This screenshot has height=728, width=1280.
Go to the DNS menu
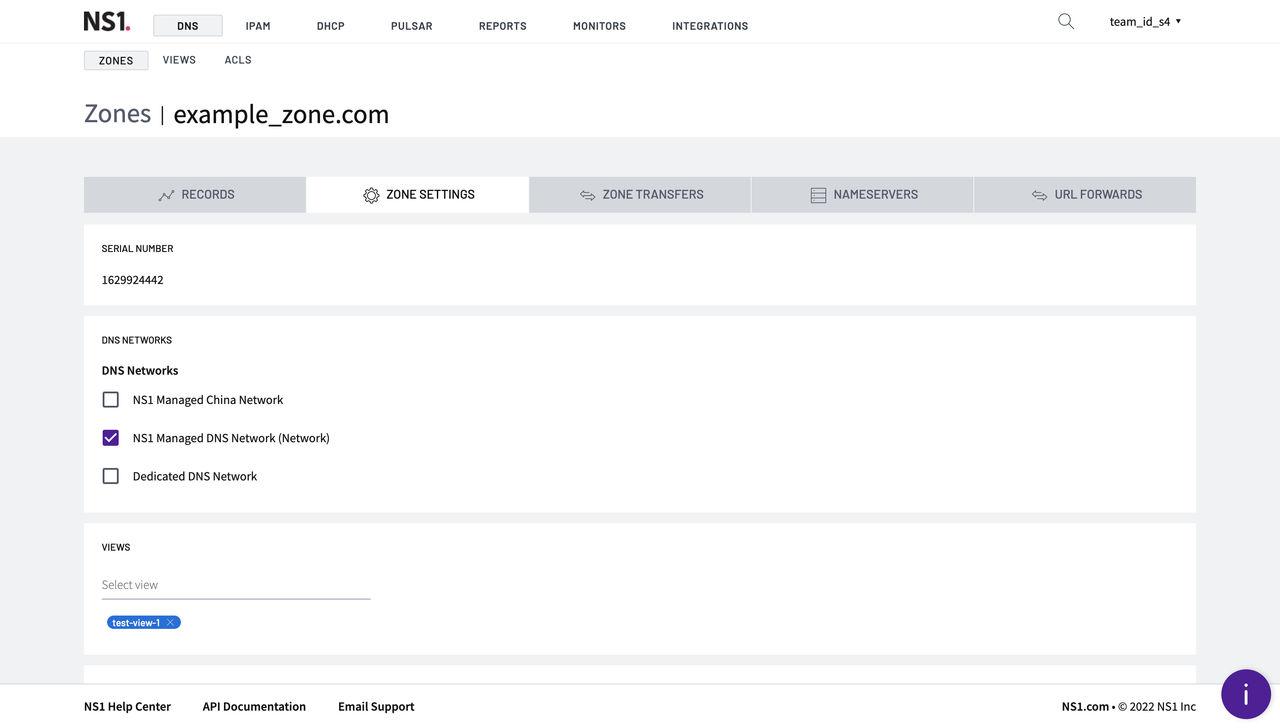coord(188,26)
